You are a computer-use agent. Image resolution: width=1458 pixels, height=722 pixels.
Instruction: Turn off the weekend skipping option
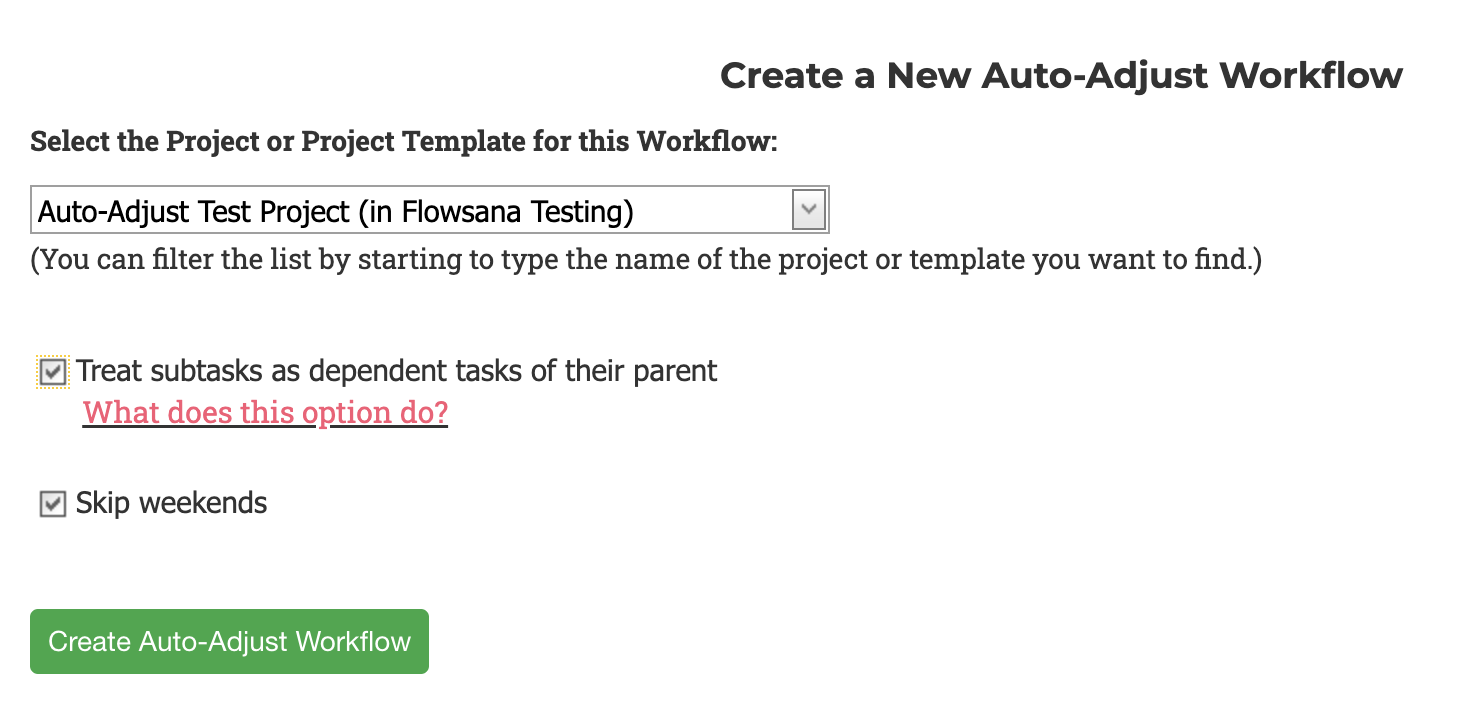point(53,504)
